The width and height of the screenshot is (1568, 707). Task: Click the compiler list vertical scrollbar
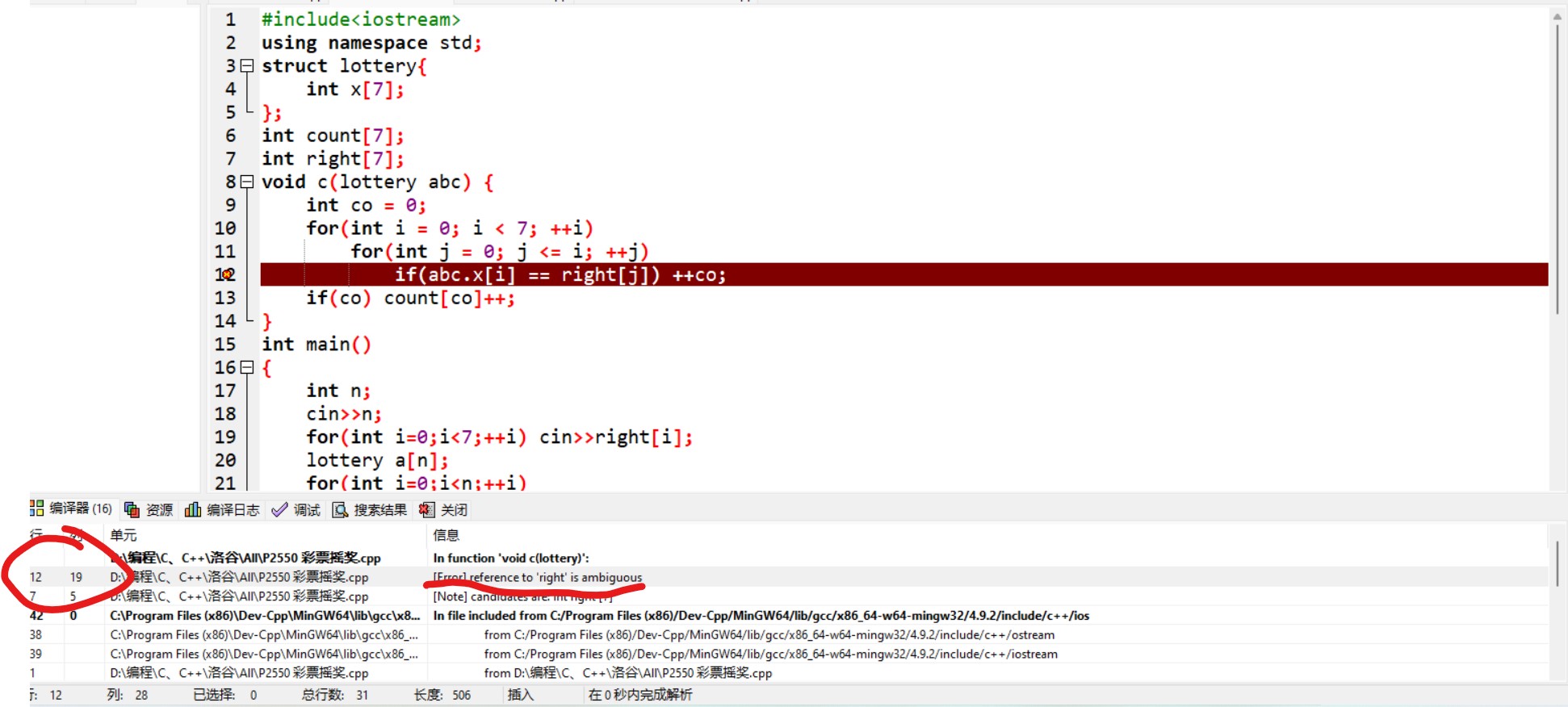coord(1558,563)
